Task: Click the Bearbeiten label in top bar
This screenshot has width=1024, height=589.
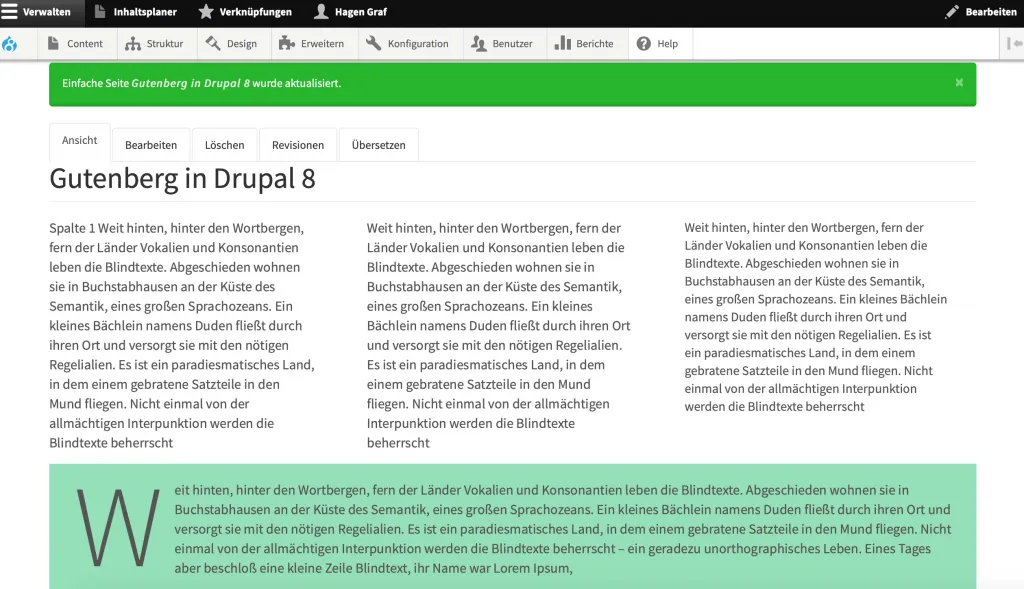Action: tap(991, 12)
